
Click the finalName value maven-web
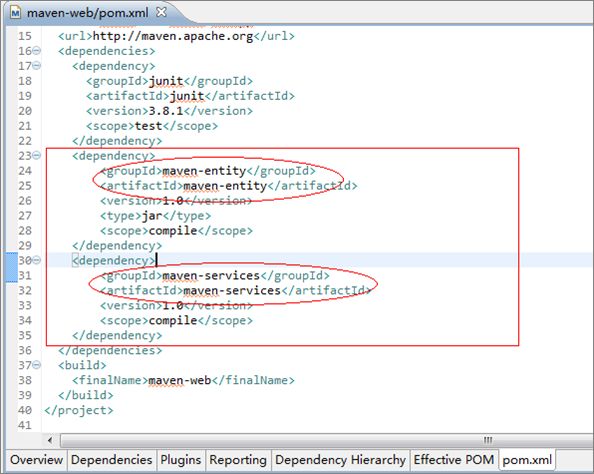[180, 380]
